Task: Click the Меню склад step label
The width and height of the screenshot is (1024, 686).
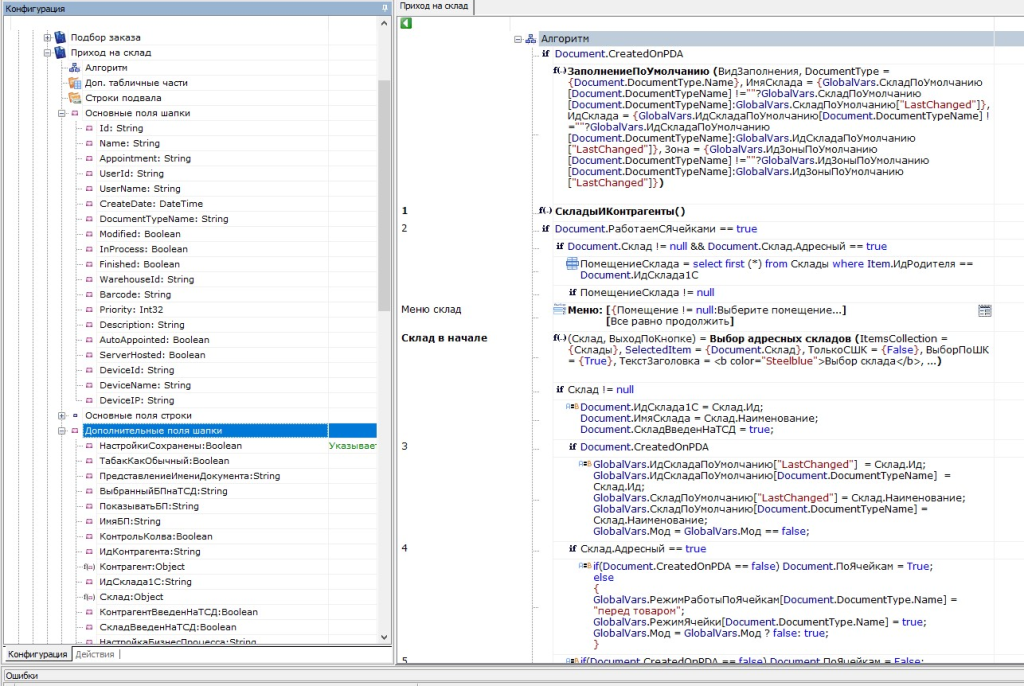Action: coord(431,309)
